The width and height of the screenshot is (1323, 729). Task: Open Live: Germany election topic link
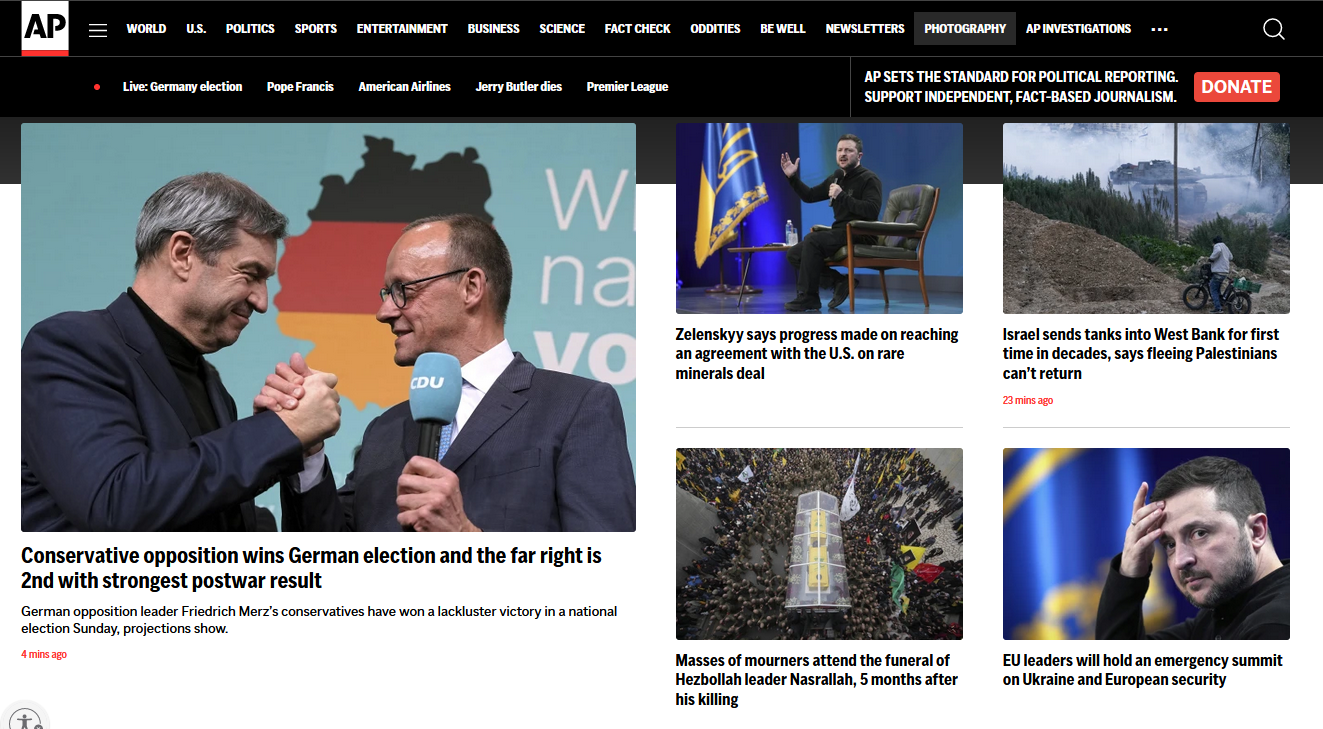[182, 87]
